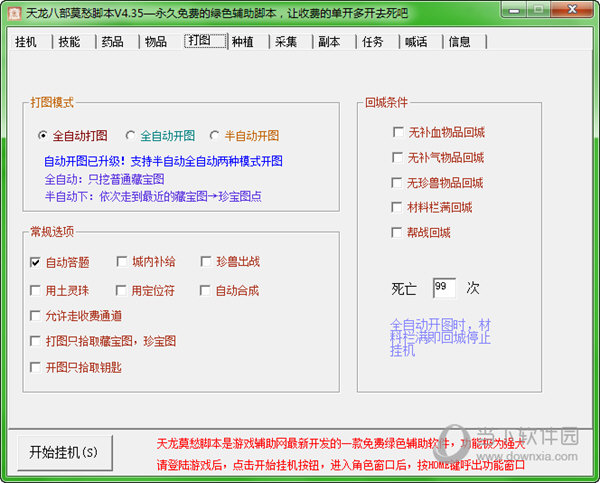600x483 pixels.
Task: Select the 喊话 tab
Action: point(416,41)
